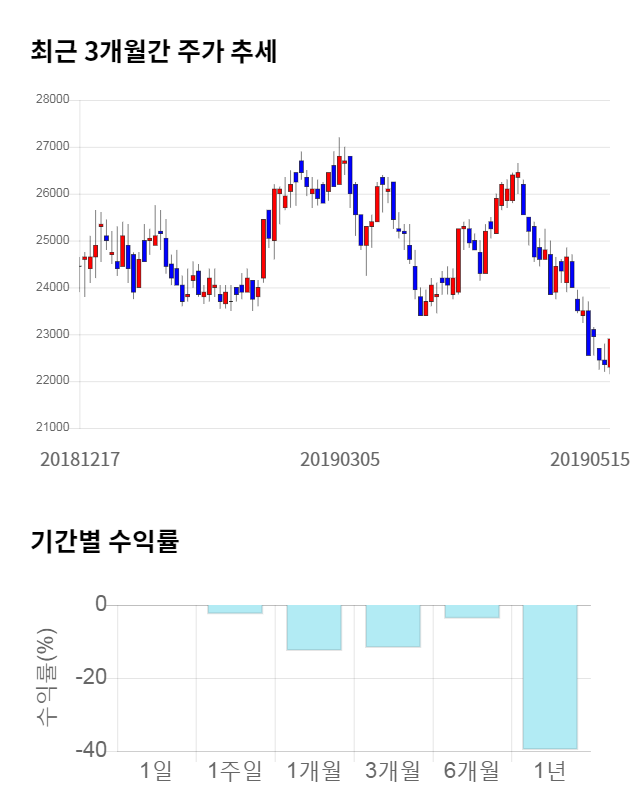640x810 pixels.
Task: Click the 28000 price axis label
Action: (x=52, y=100)
